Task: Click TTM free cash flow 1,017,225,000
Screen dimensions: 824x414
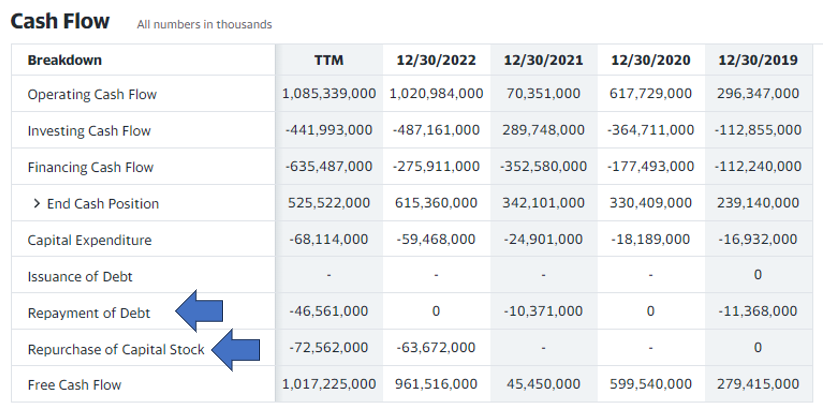Action: 329,384
